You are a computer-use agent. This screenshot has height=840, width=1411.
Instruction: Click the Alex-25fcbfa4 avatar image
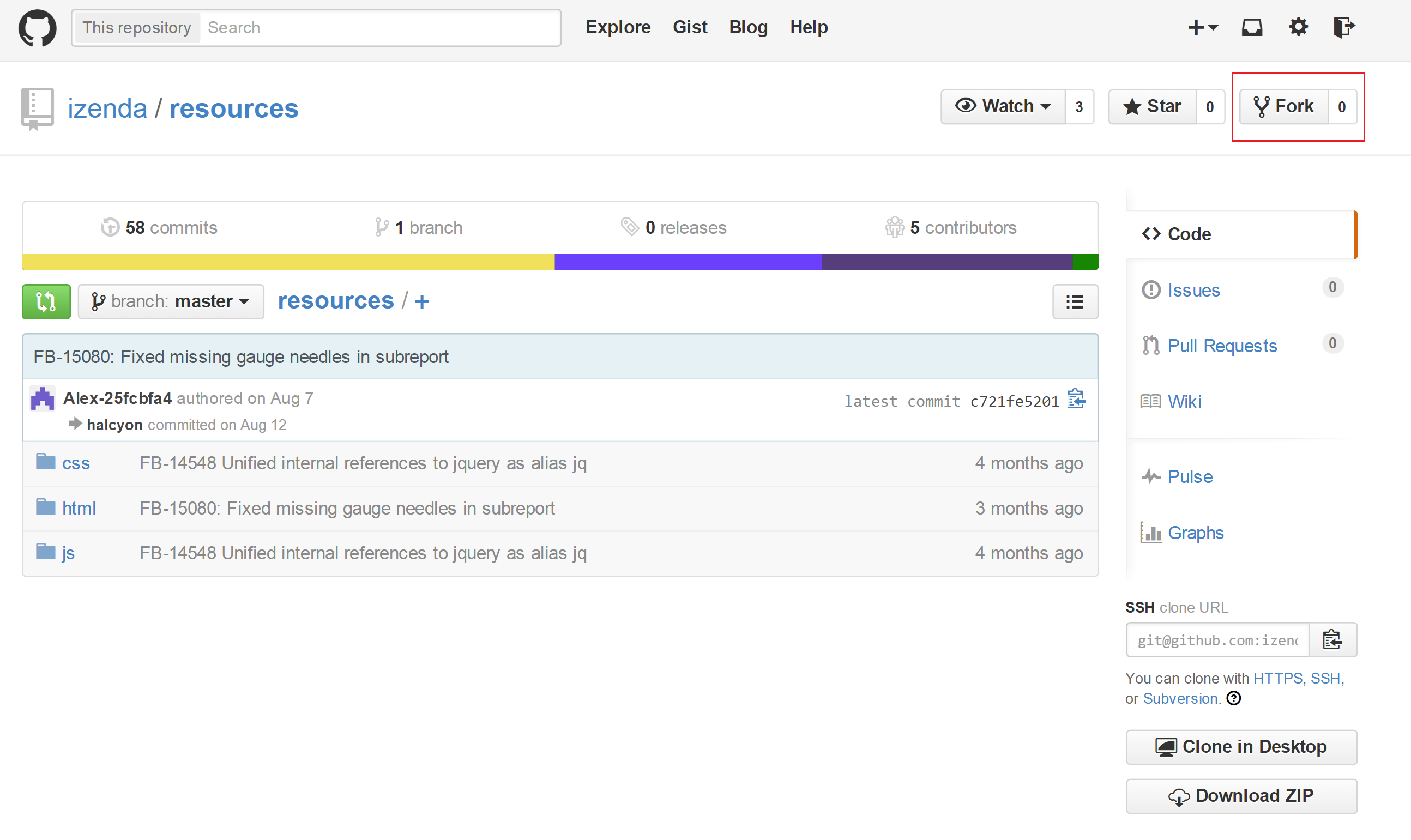click(x=43, y=398)
